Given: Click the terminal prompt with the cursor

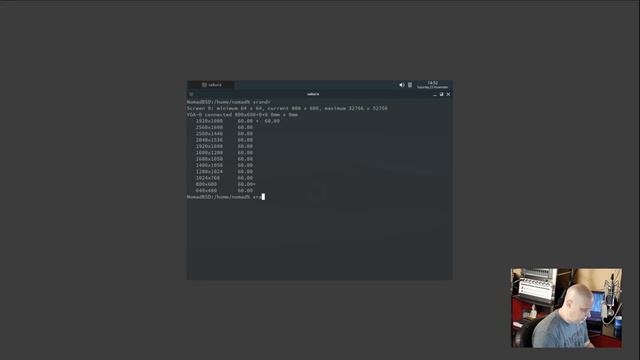Looking at the screenshot, I should point(226,197).
